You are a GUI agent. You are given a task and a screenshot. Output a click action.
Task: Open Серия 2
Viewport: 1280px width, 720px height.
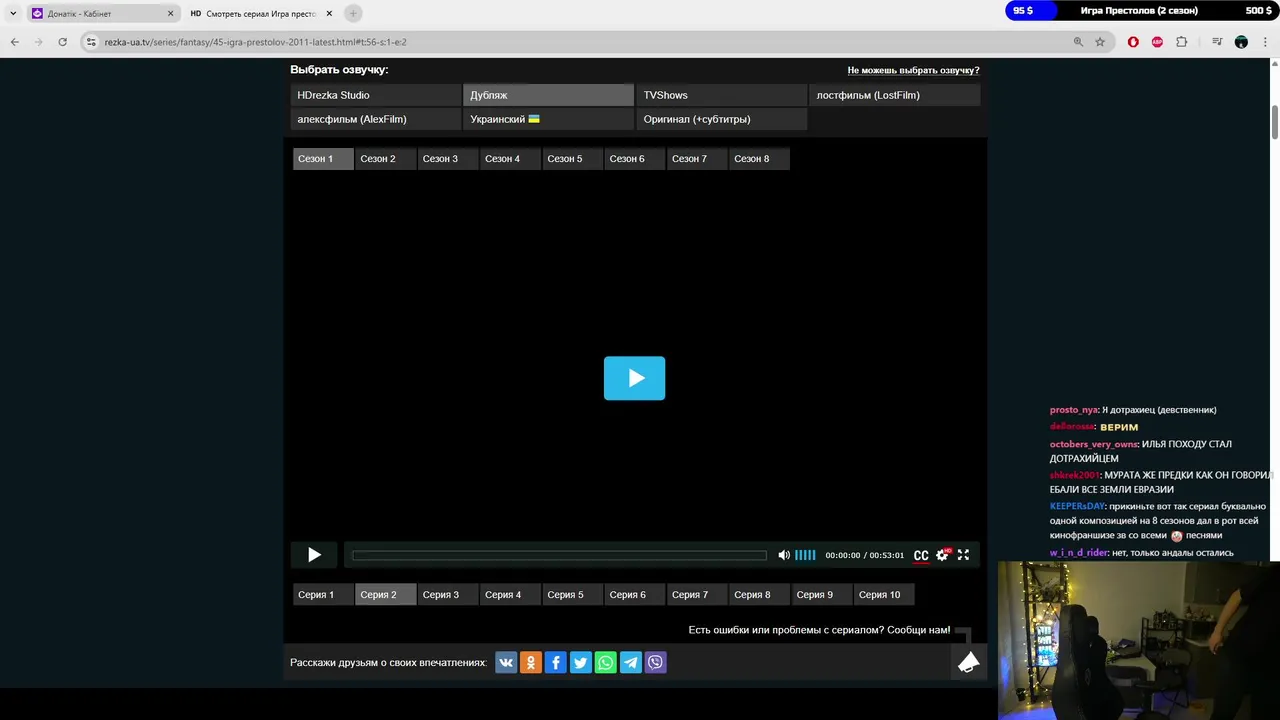[x=385, y=595]
